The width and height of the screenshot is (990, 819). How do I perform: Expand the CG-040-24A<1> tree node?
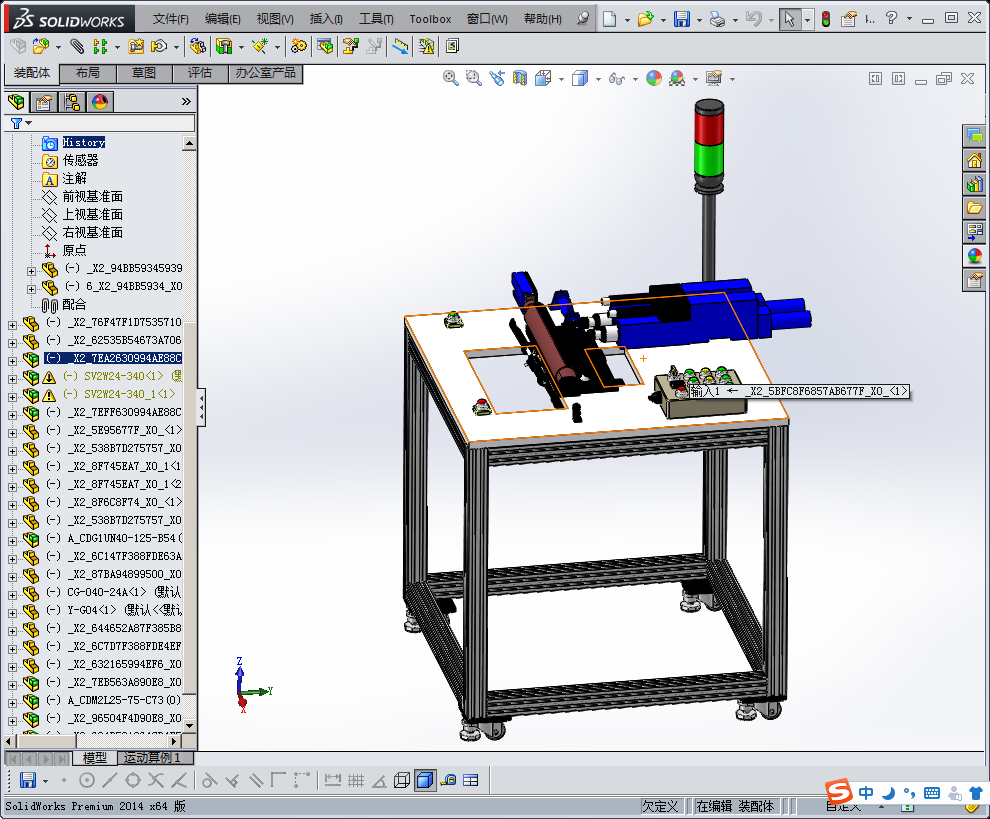[13, 595]
